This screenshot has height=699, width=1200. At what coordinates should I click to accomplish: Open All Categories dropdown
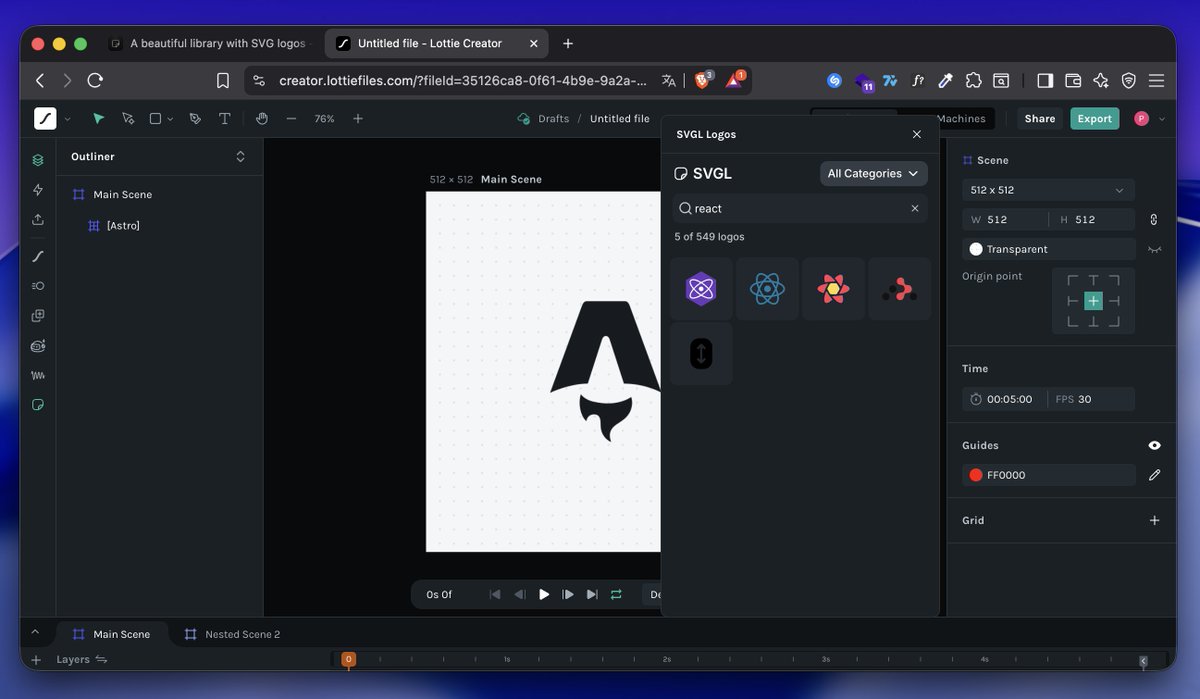tap(873, 173)
